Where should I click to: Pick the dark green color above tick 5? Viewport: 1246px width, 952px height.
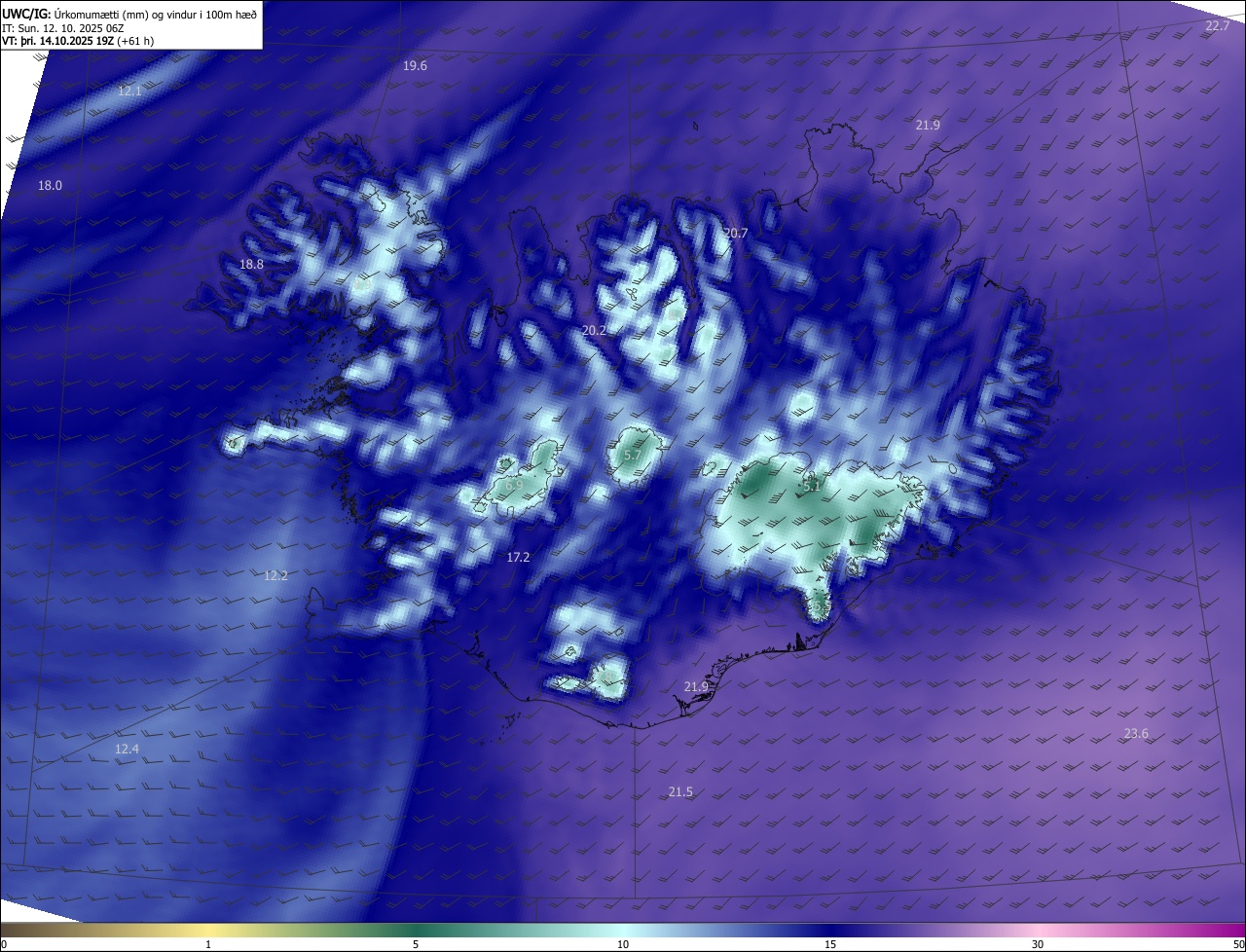click(416, 930)
